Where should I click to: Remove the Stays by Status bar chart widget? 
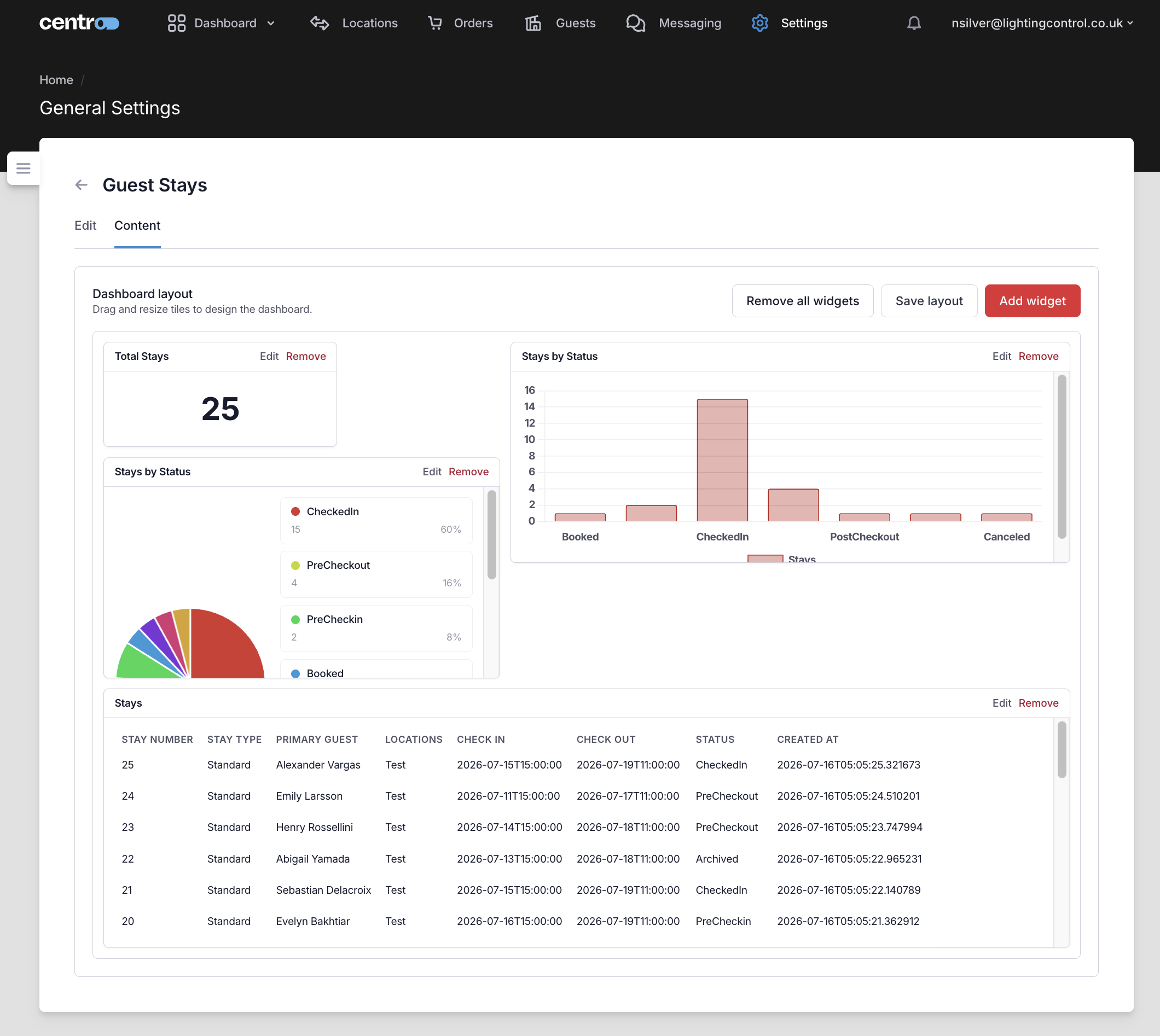pos(1038,356)
